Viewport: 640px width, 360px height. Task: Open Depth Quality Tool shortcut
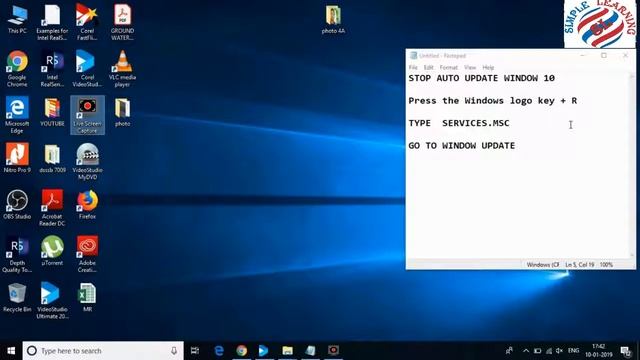click(17, 254)
